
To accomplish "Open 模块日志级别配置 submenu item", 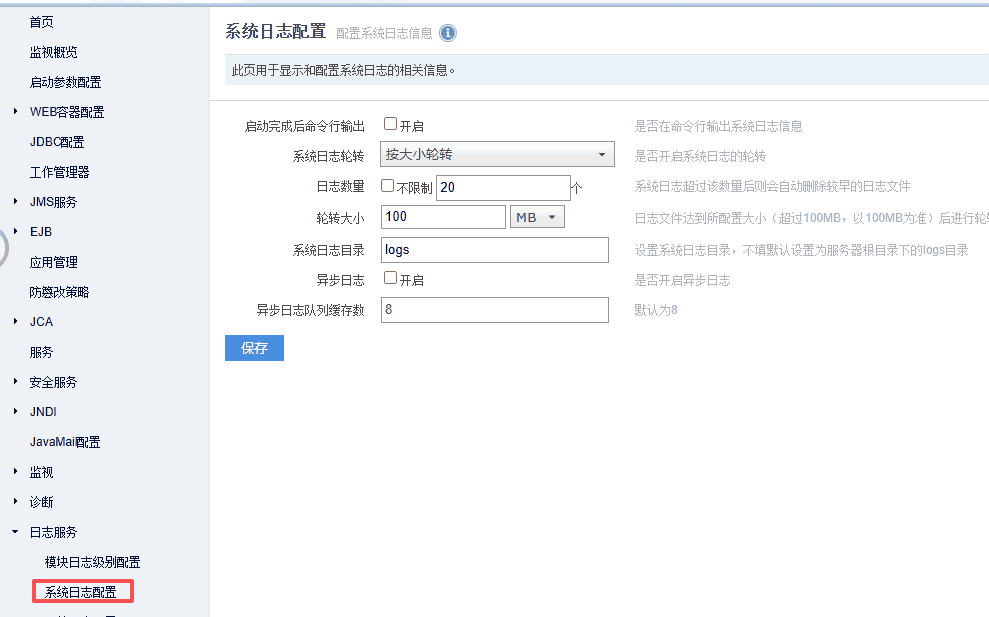I will pos(92,562).
